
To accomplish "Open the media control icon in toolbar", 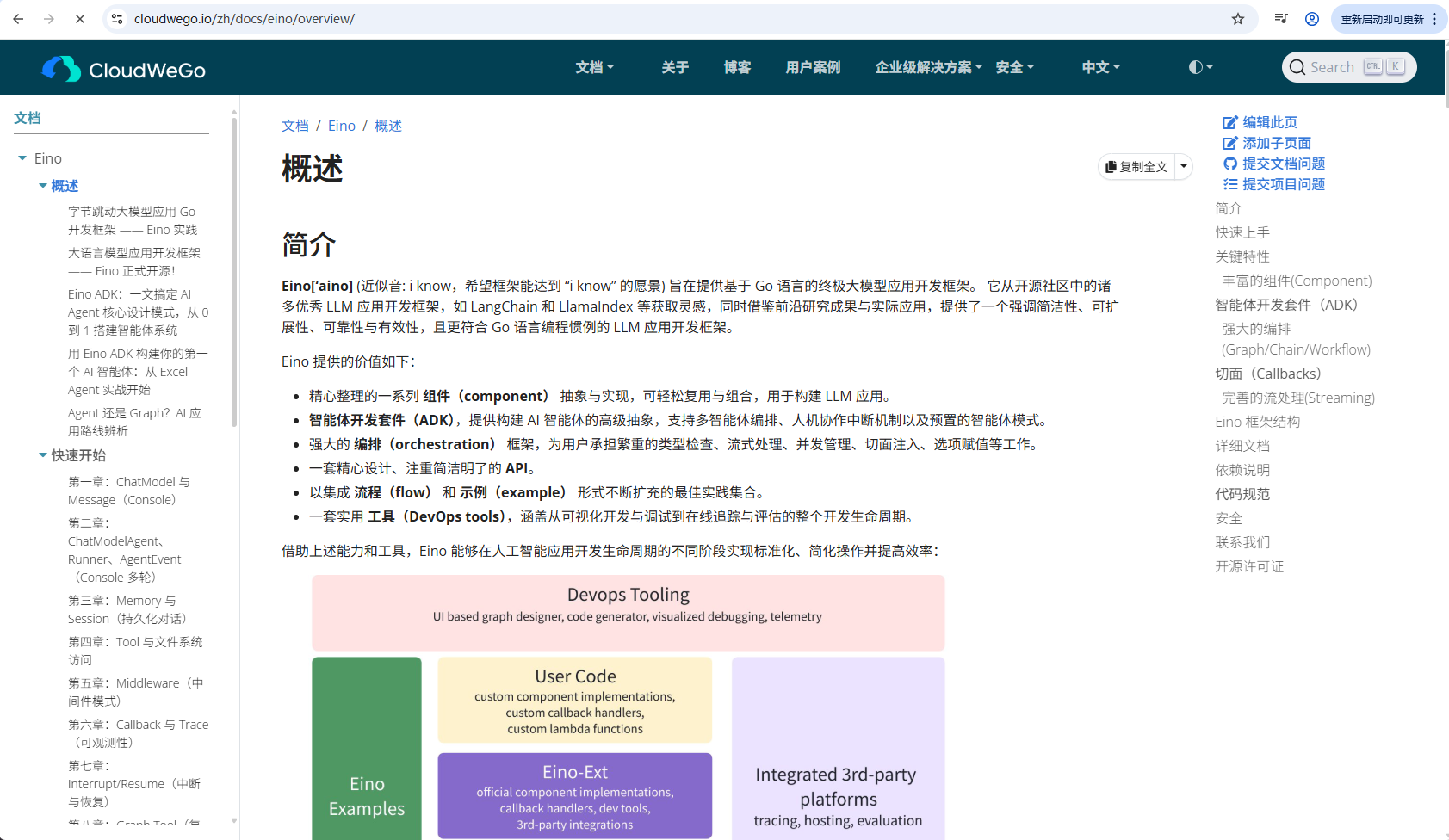I will click(x=1281, y=19).
